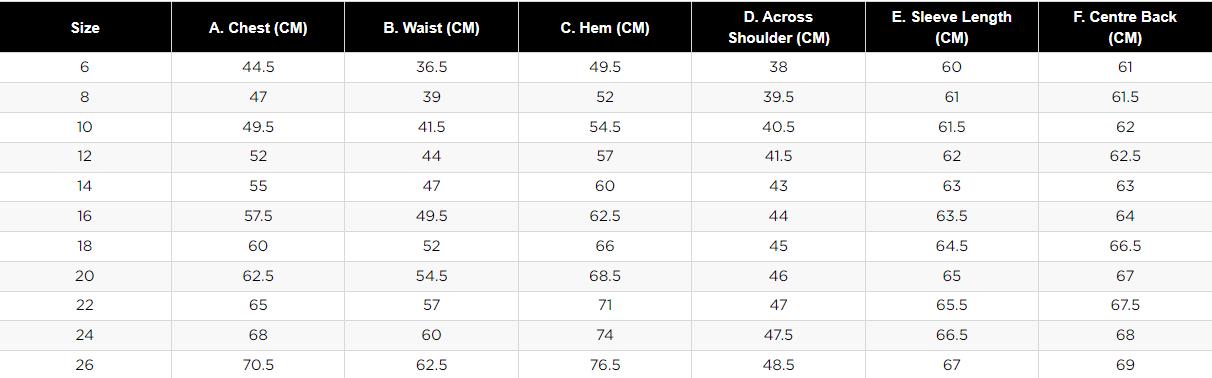
Task: Select the E. Sleeve Length header
Action: (951, 27)
